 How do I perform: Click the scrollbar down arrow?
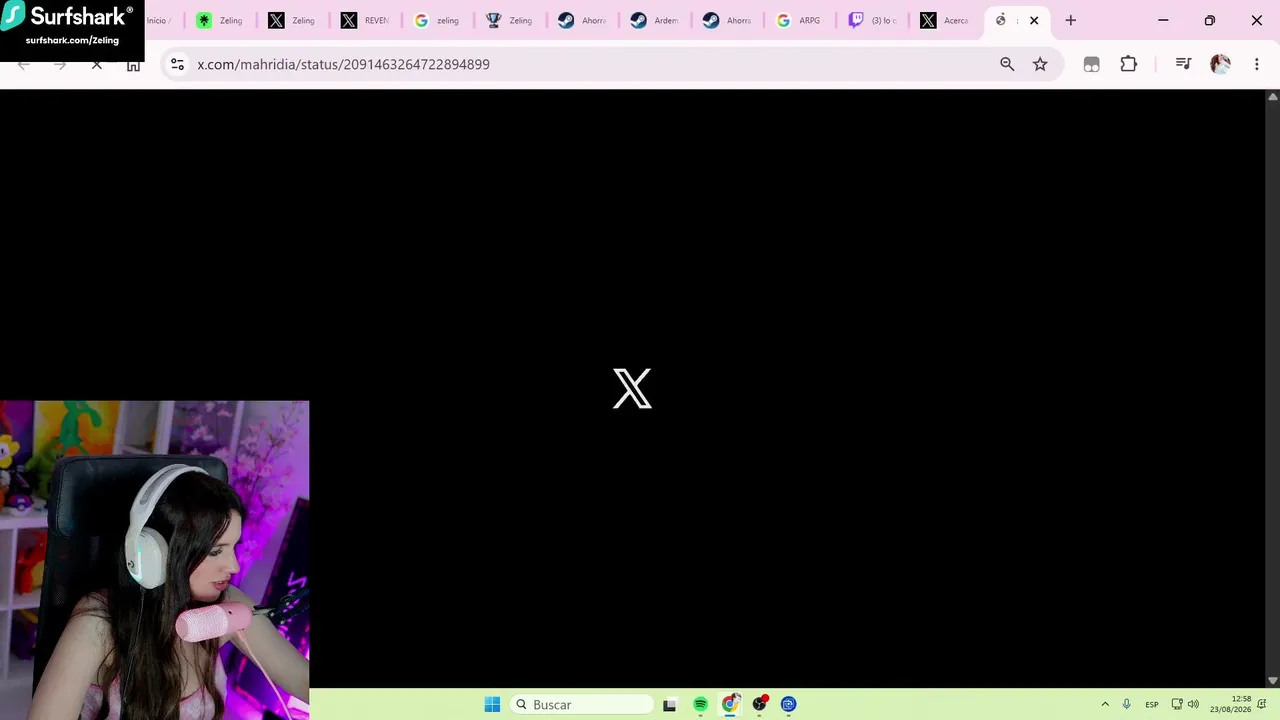tap(1272, 681)
